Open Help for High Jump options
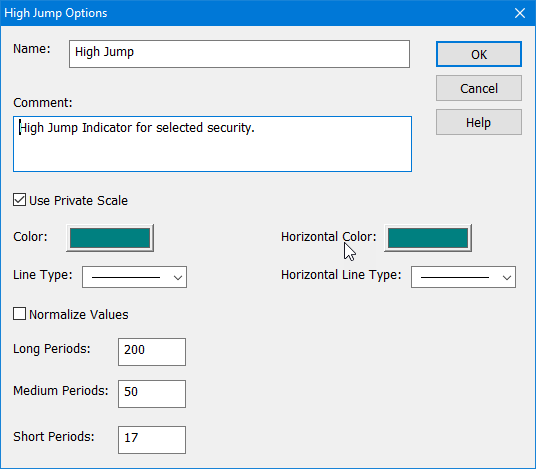536x469 pixels. pyautogui.click(x=479, y=122)
